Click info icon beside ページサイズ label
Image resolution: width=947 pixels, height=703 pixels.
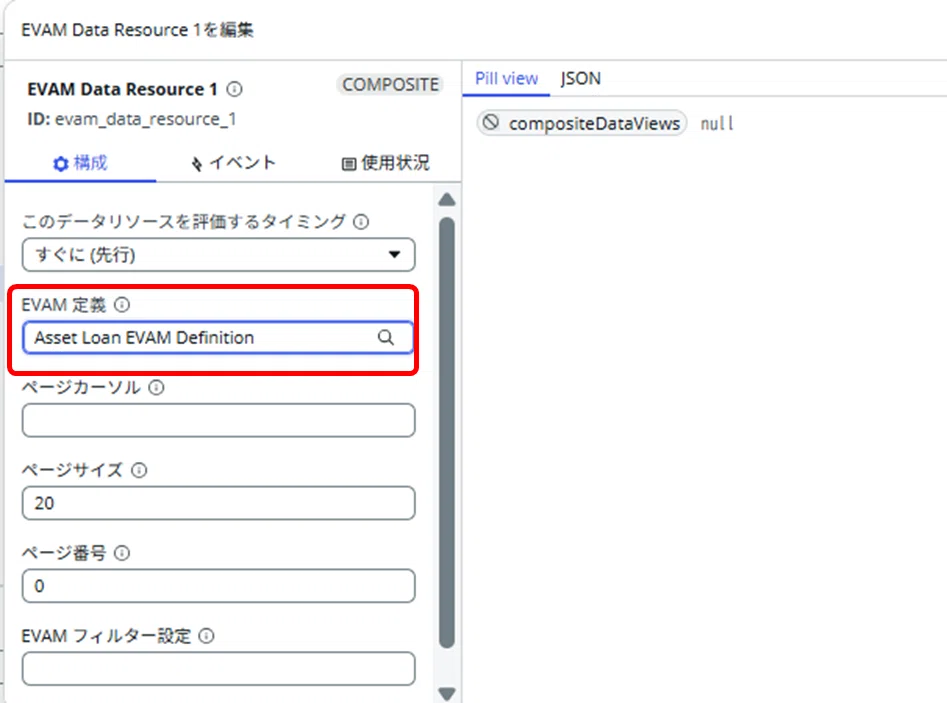[x=140, y=470]
